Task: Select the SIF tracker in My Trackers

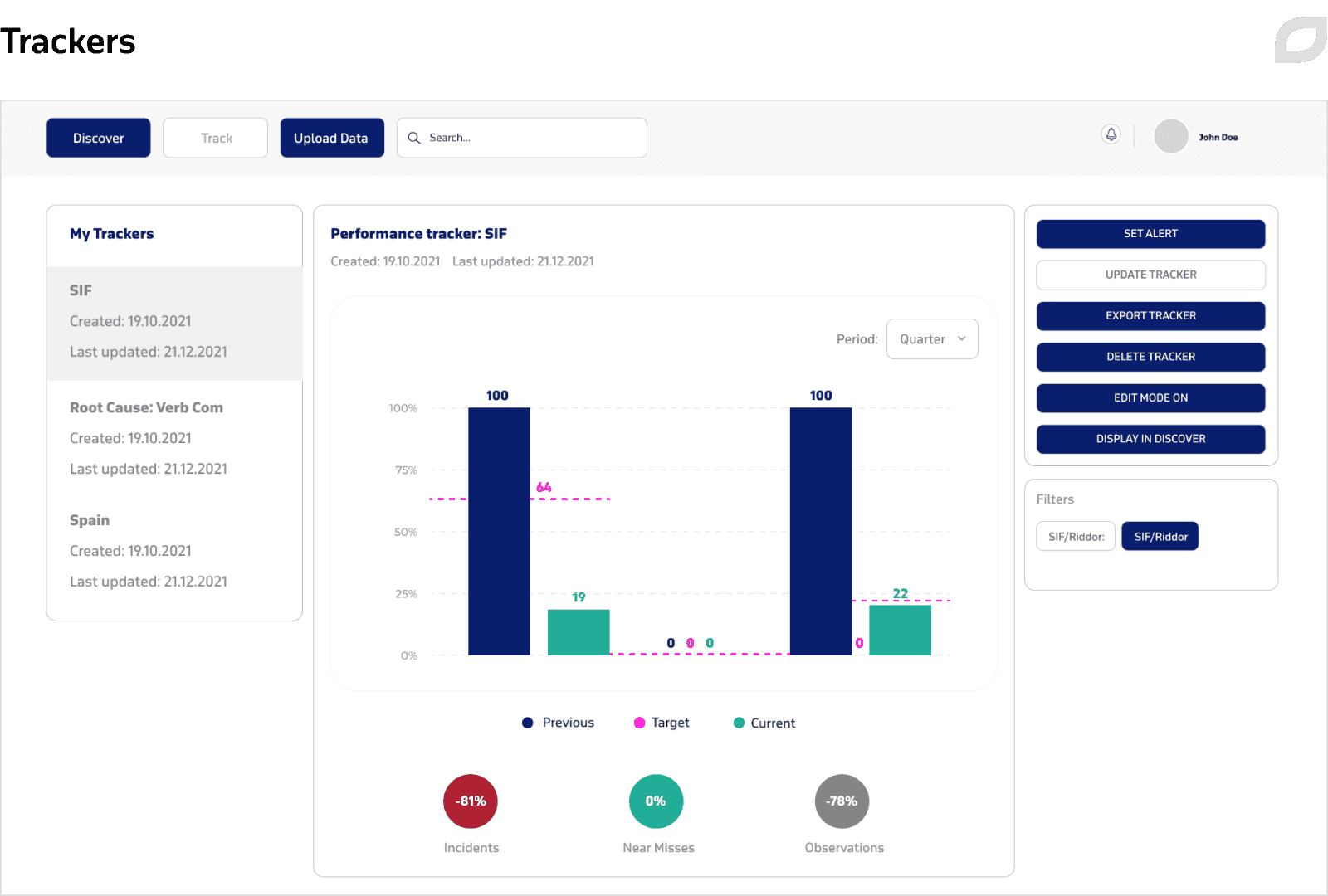Action: click(x=174, y=322)
